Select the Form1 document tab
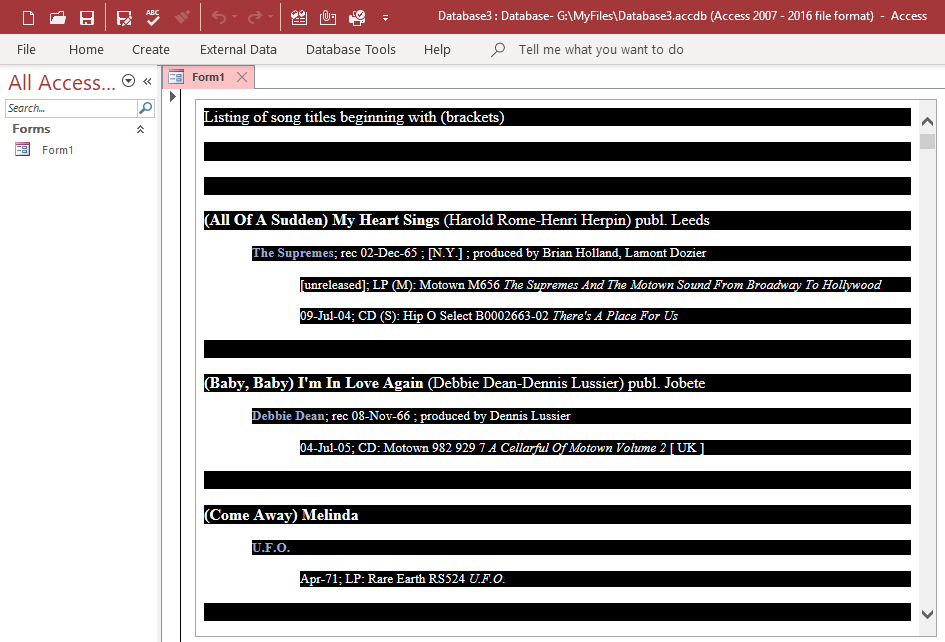 [208, 77]
